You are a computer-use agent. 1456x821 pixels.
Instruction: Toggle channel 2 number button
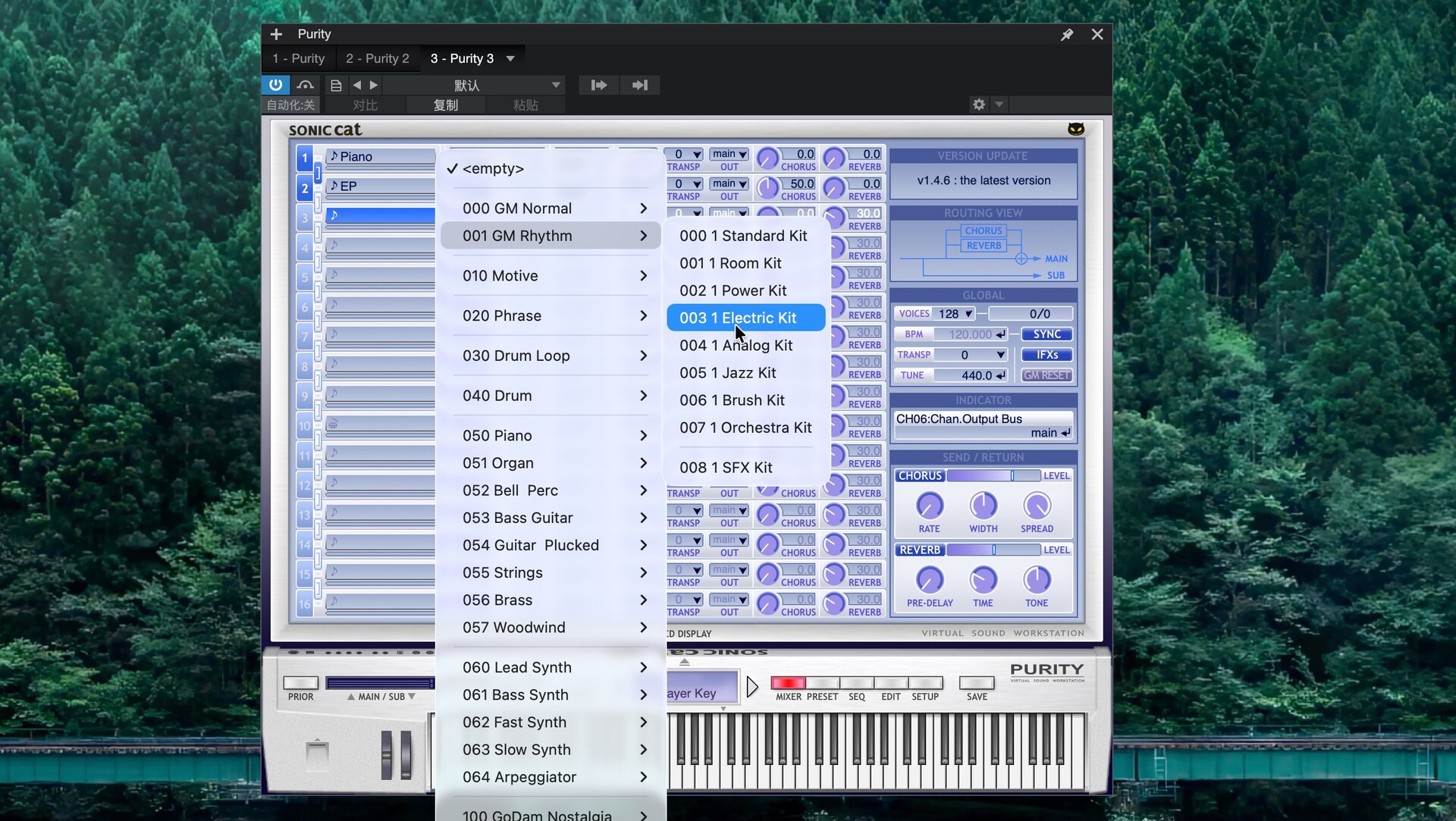(x=305, y=188)
